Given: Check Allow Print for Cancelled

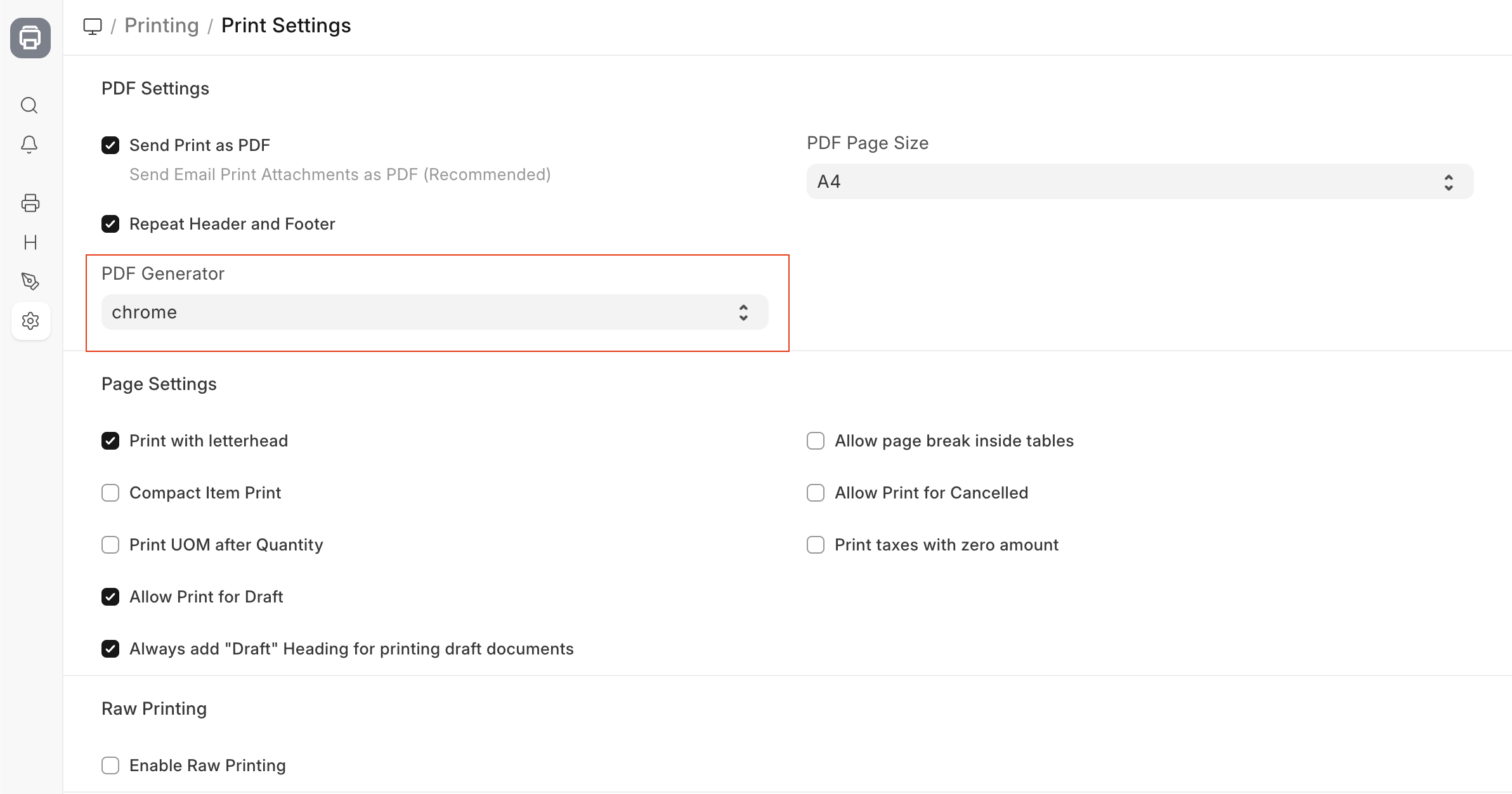Looking at the screenshot, I should coord(816,493).
